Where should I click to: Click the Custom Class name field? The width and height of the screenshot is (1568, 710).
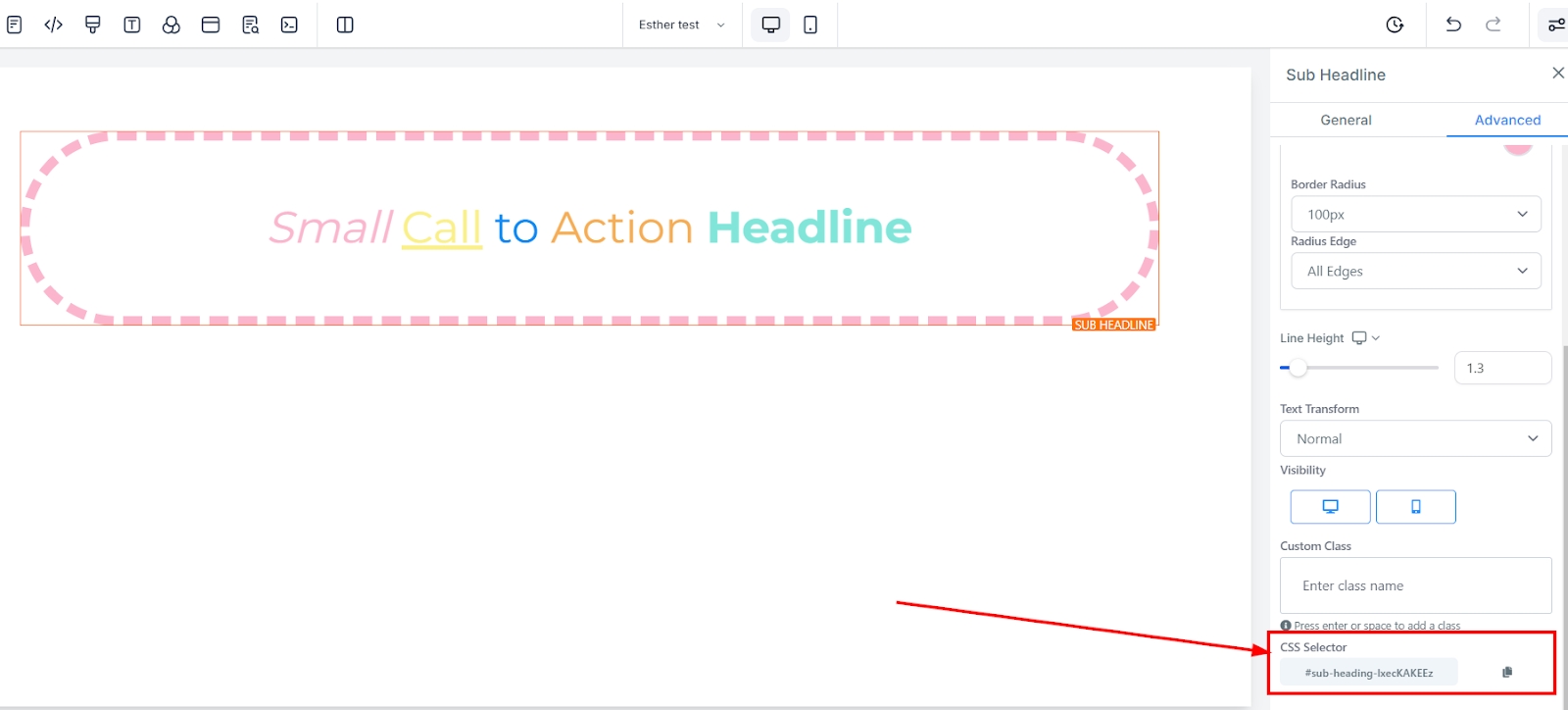[1415, 585]
